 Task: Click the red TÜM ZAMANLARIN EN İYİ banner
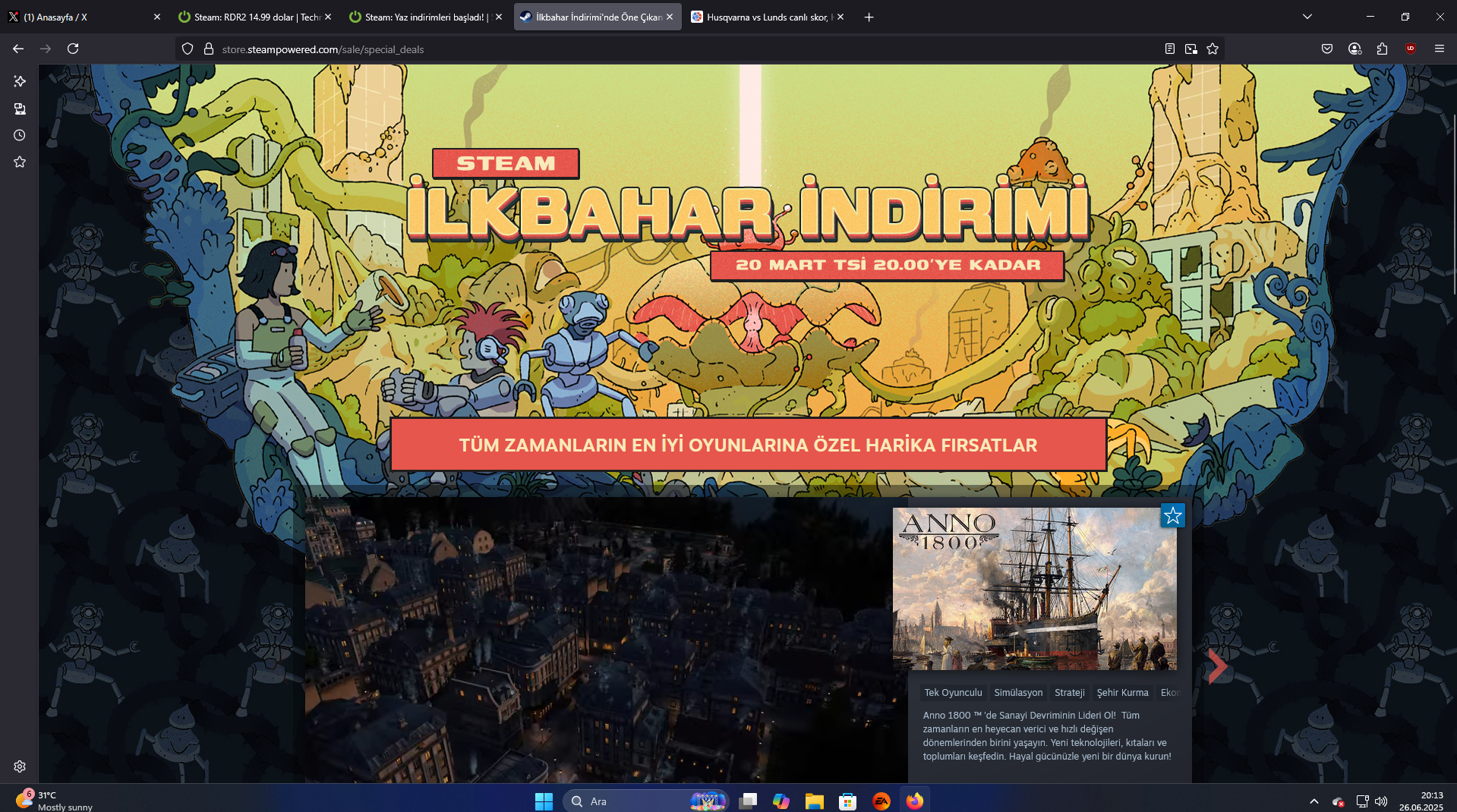click(x=748, y=445)
